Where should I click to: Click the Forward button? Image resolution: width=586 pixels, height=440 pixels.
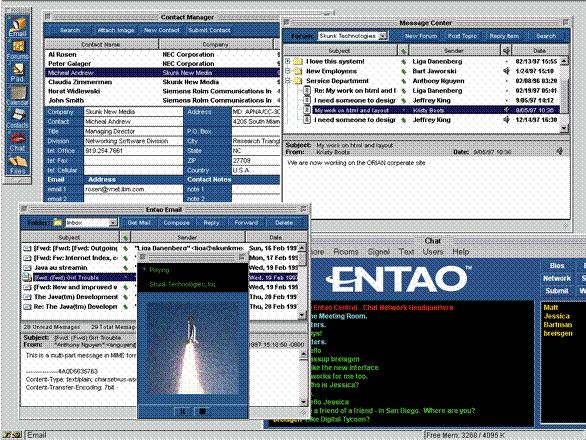(x=246, y=223)
